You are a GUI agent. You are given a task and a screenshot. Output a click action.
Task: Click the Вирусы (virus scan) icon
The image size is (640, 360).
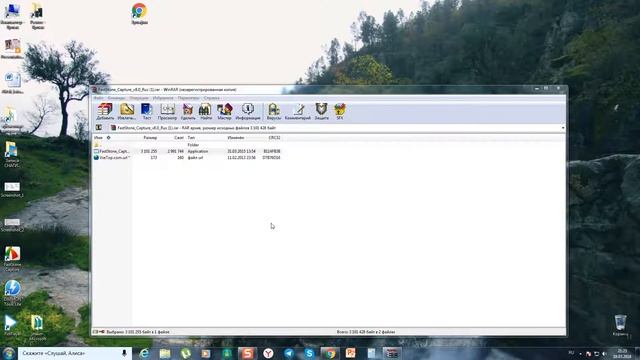click(x=274, y=111)
